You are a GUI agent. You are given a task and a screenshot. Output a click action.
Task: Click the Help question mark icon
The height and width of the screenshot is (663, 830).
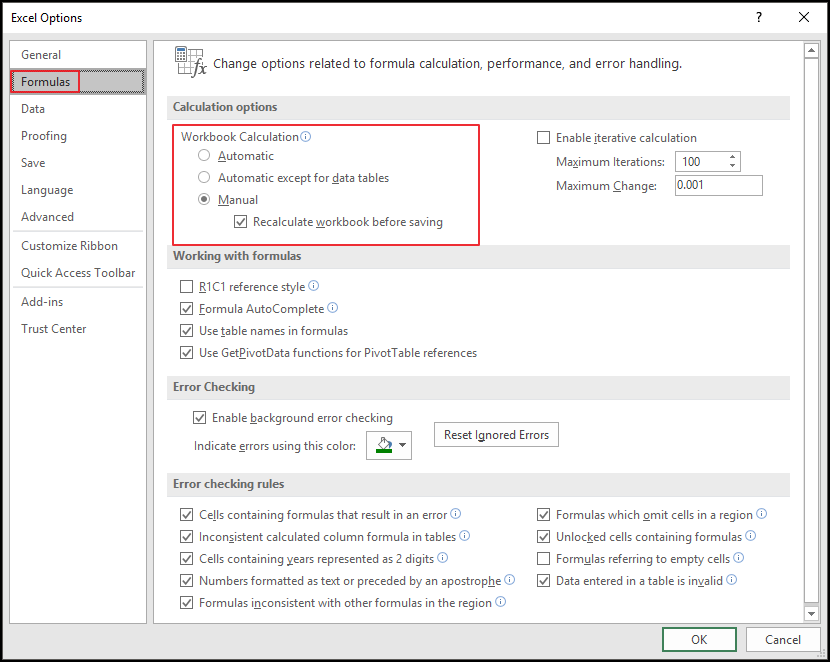759,17
